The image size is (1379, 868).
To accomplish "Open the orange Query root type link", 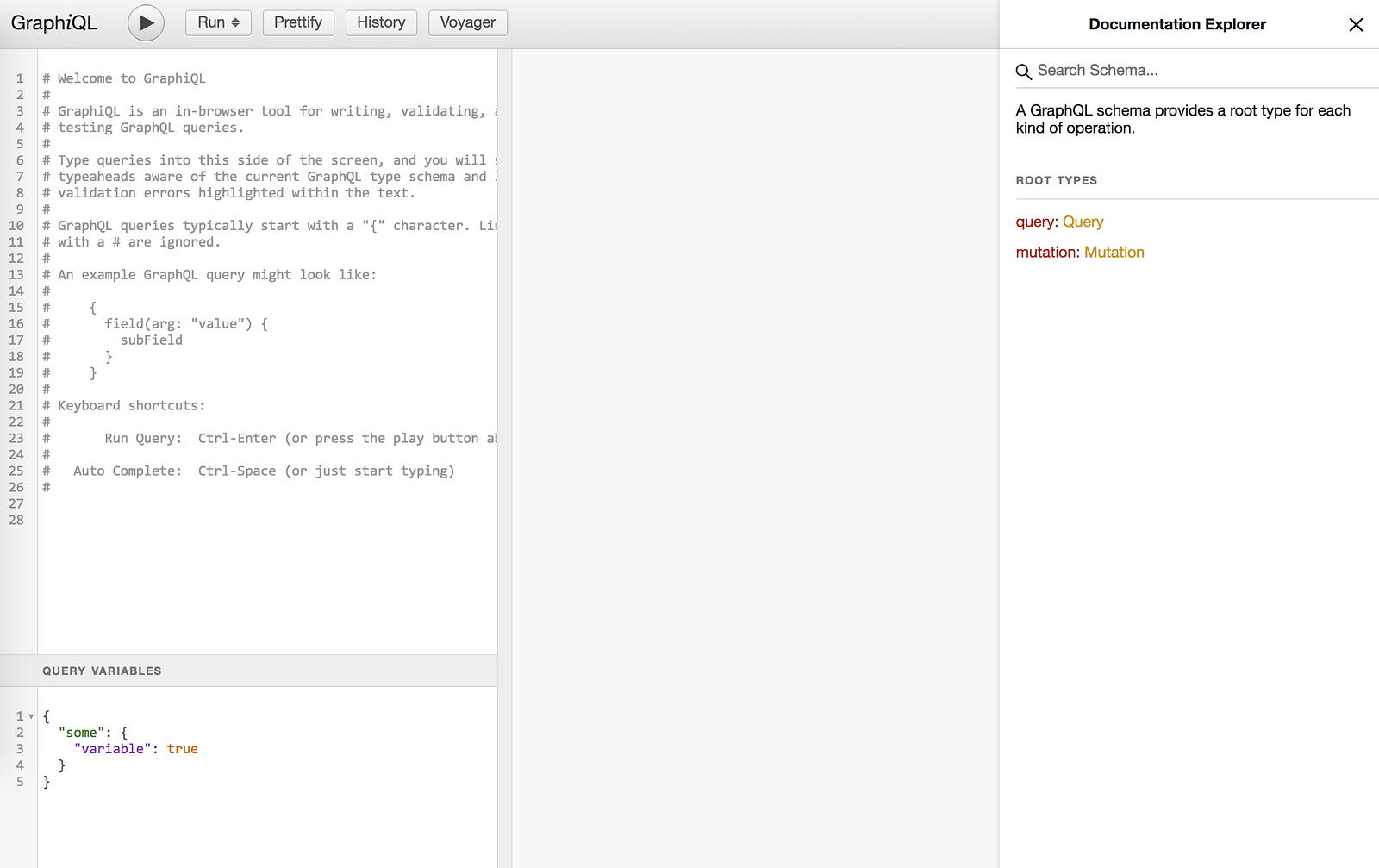I will pos(1083,222).
